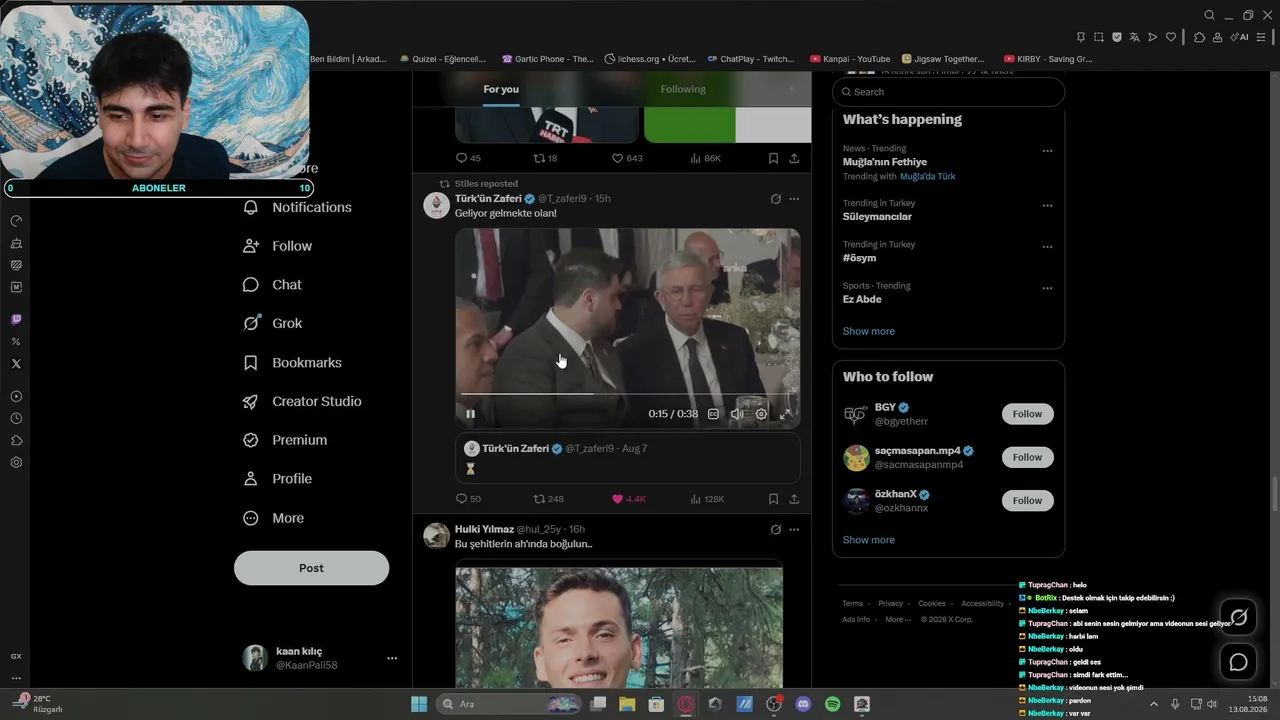Open File Explorer from the taskbar
Viewport: 1280px width, 720px height.
tap(627, 704)
